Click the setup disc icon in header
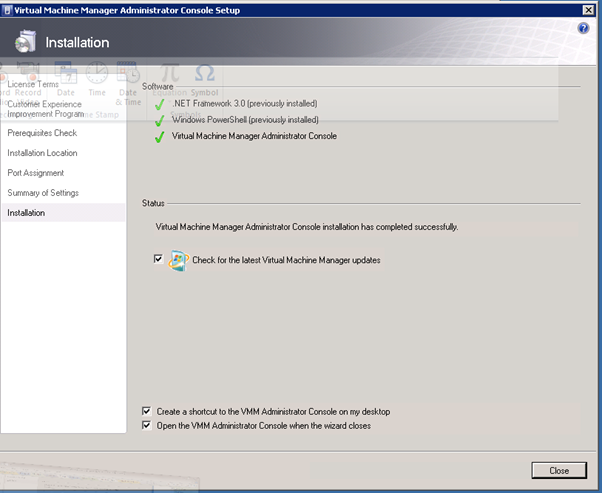The width and height of the screenshot is (602, 493). (25, 41)
